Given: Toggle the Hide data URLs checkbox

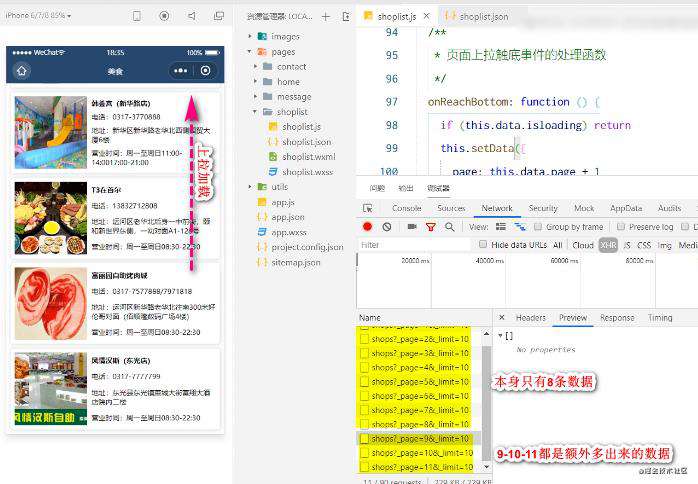Looking at the screenshot, I should point(483,244).
